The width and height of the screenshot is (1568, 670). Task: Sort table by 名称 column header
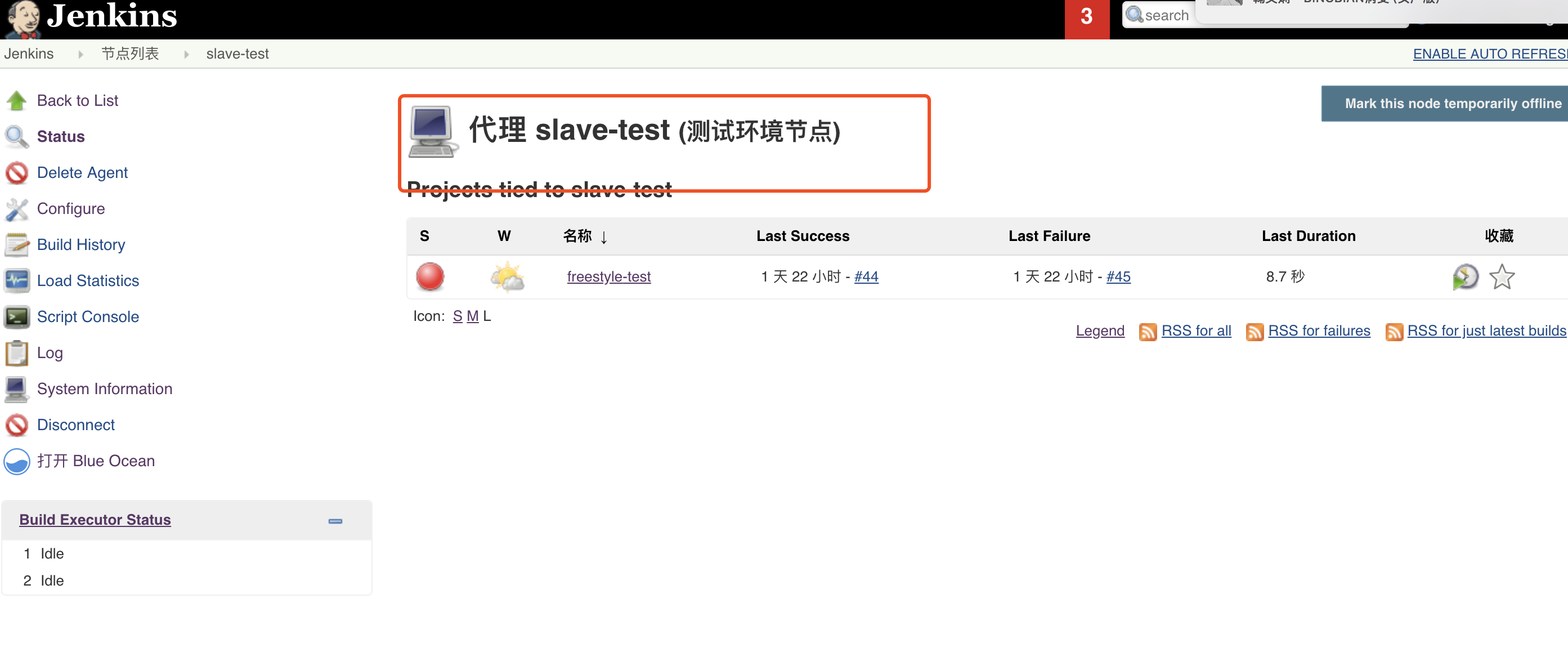[577, 236]
